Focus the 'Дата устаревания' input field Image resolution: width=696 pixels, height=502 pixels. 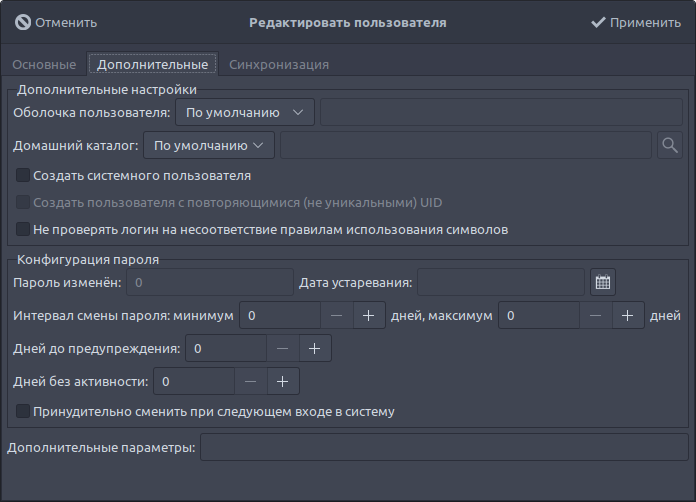[x=500, y=283]
